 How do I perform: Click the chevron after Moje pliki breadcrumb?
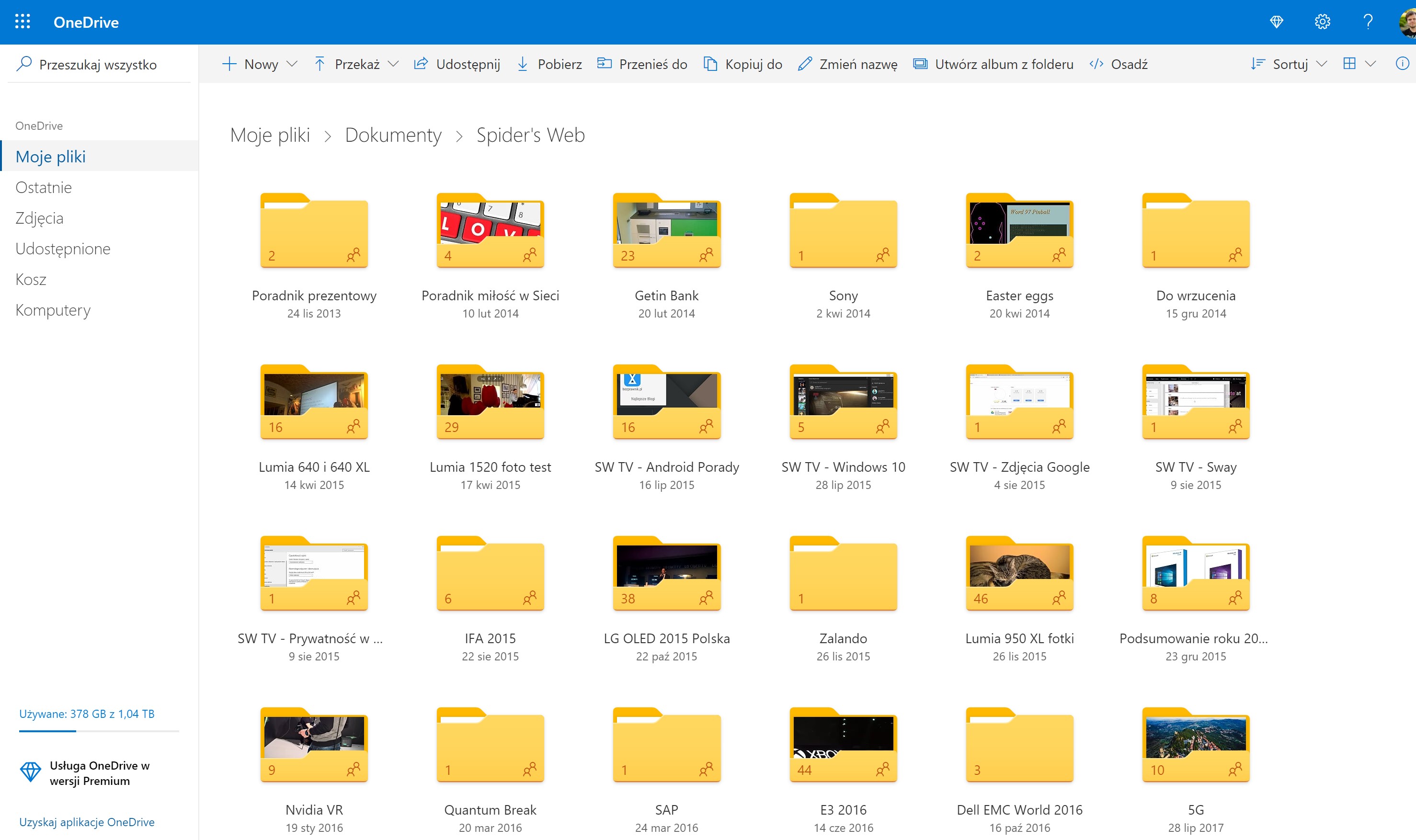tap(327, 136)
